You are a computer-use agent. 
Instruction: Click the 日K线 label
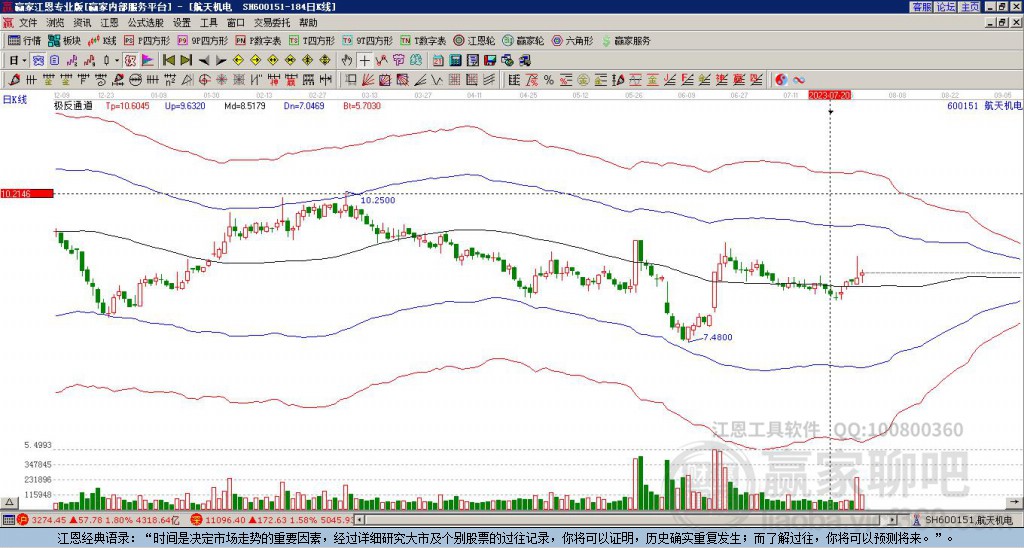15,99
